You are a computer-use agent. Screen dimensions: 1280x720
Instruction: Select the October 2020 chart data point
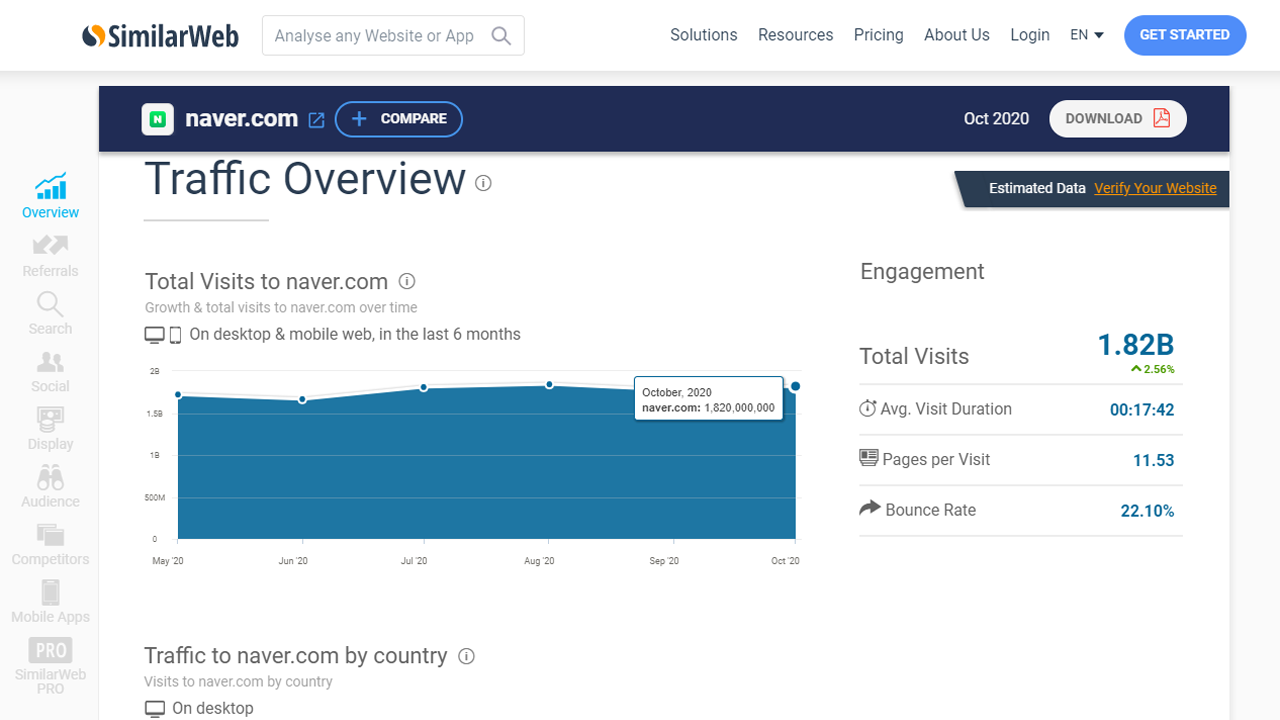795,386
